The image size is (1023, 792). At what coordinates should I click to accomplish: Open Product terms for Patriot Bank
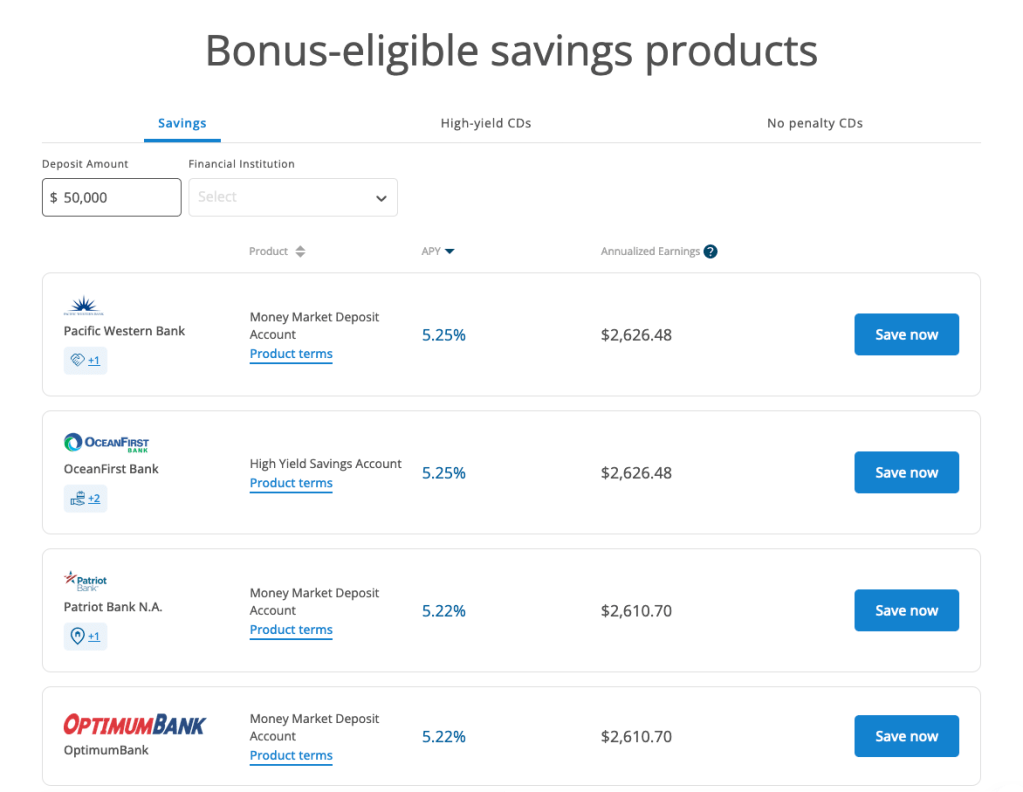(291, 630)
